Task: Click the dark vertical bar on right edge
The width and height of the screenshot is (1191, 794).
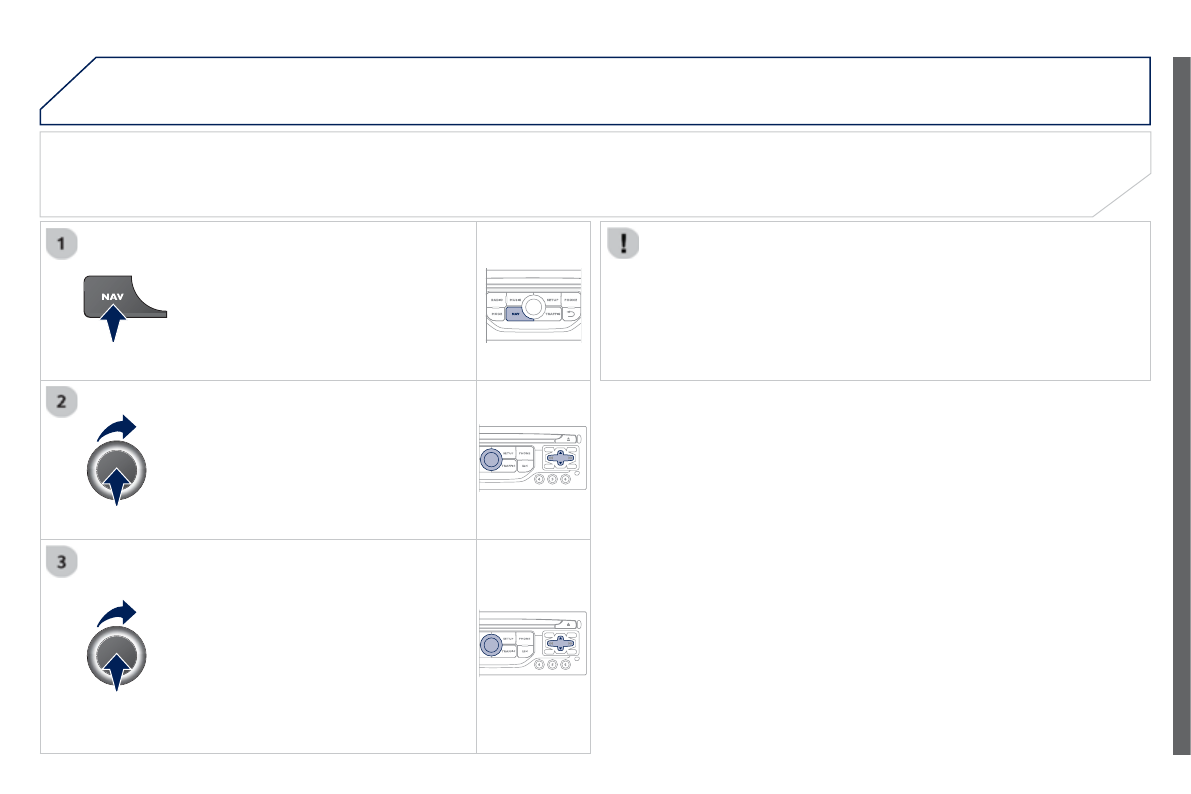Action: [x=1181, y=405]
